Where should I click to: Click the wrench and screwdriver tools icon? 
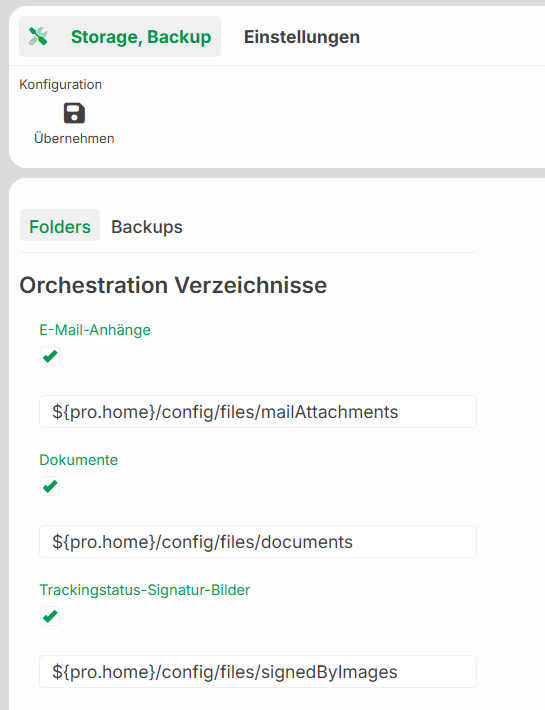[x=38, y=37]
